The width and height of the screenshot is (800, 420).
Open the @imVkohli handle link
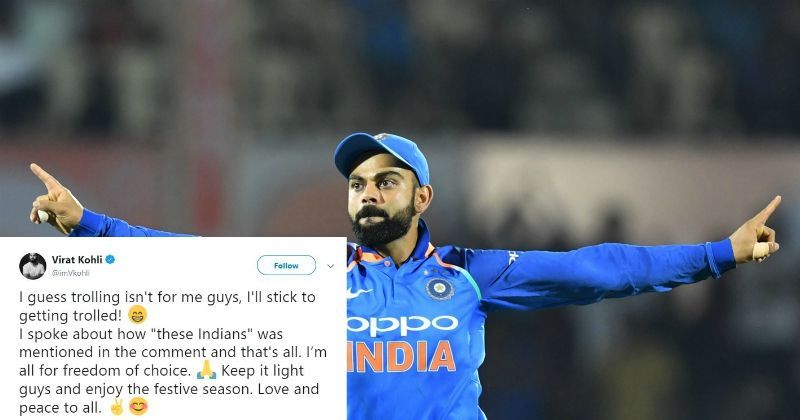click(x=70, y=273)
